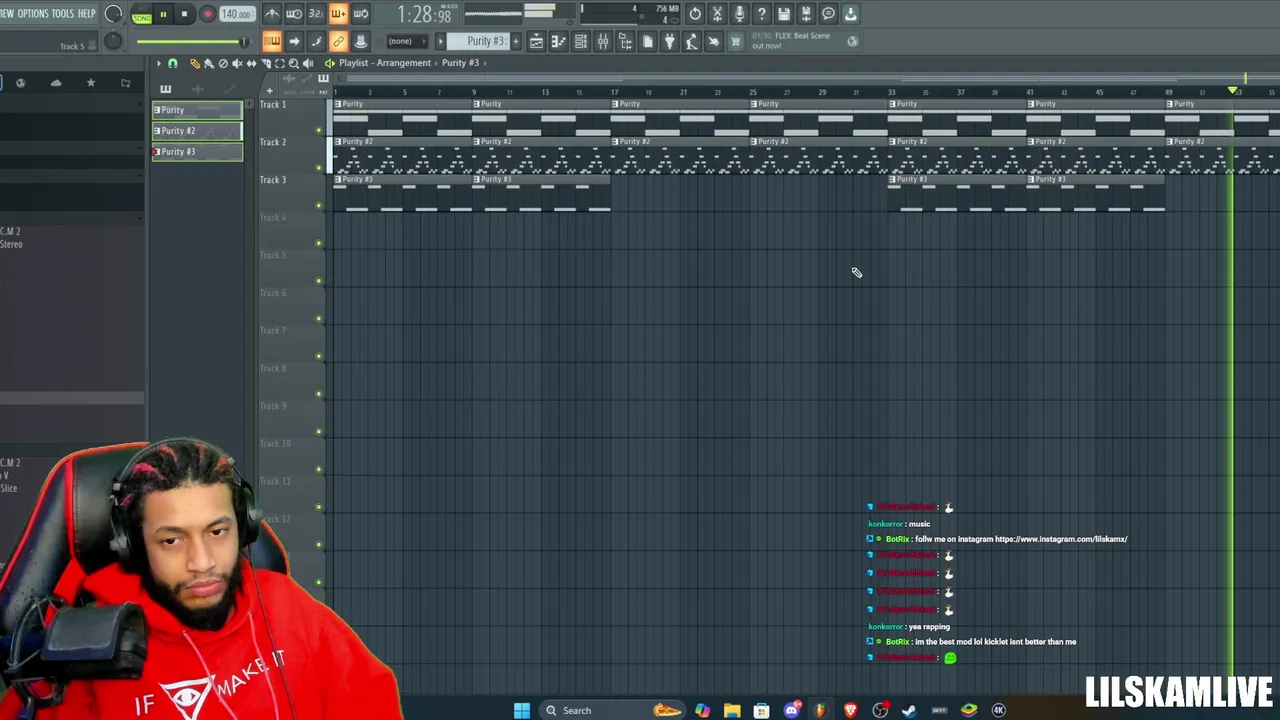Open the Channel rack icon
Screen dimensions: 1280x720
pos(580,41)
